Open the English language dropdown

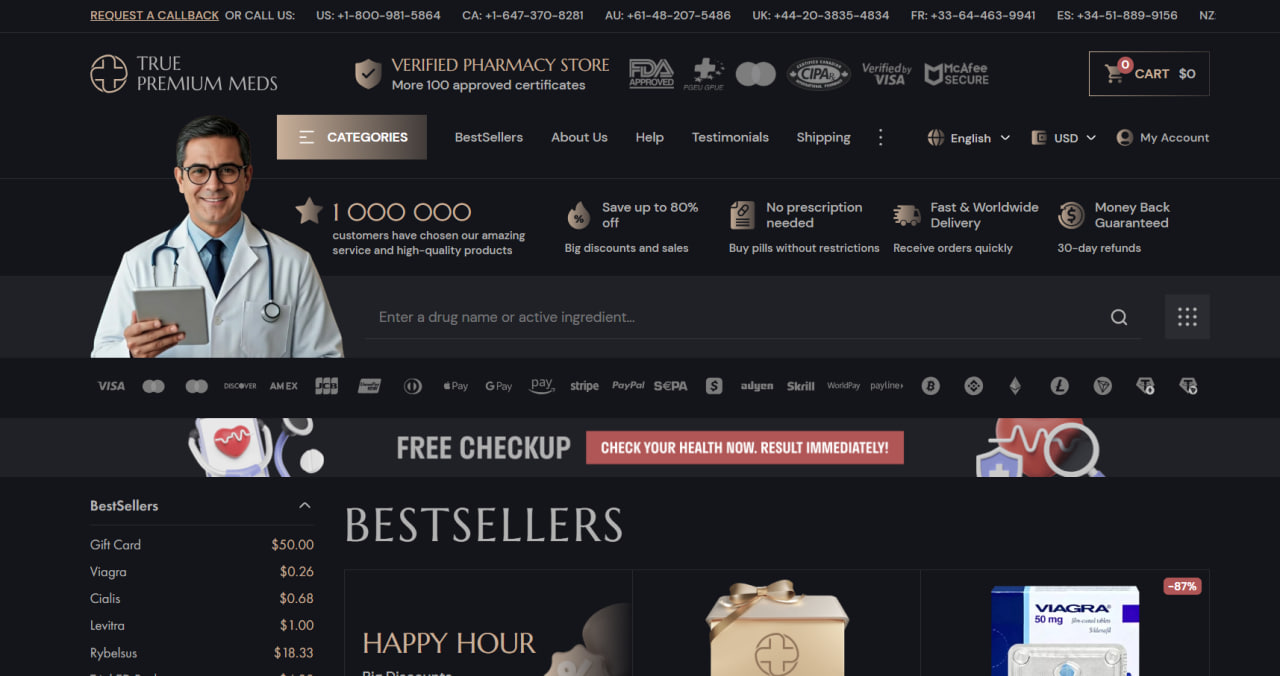(969, 138)
